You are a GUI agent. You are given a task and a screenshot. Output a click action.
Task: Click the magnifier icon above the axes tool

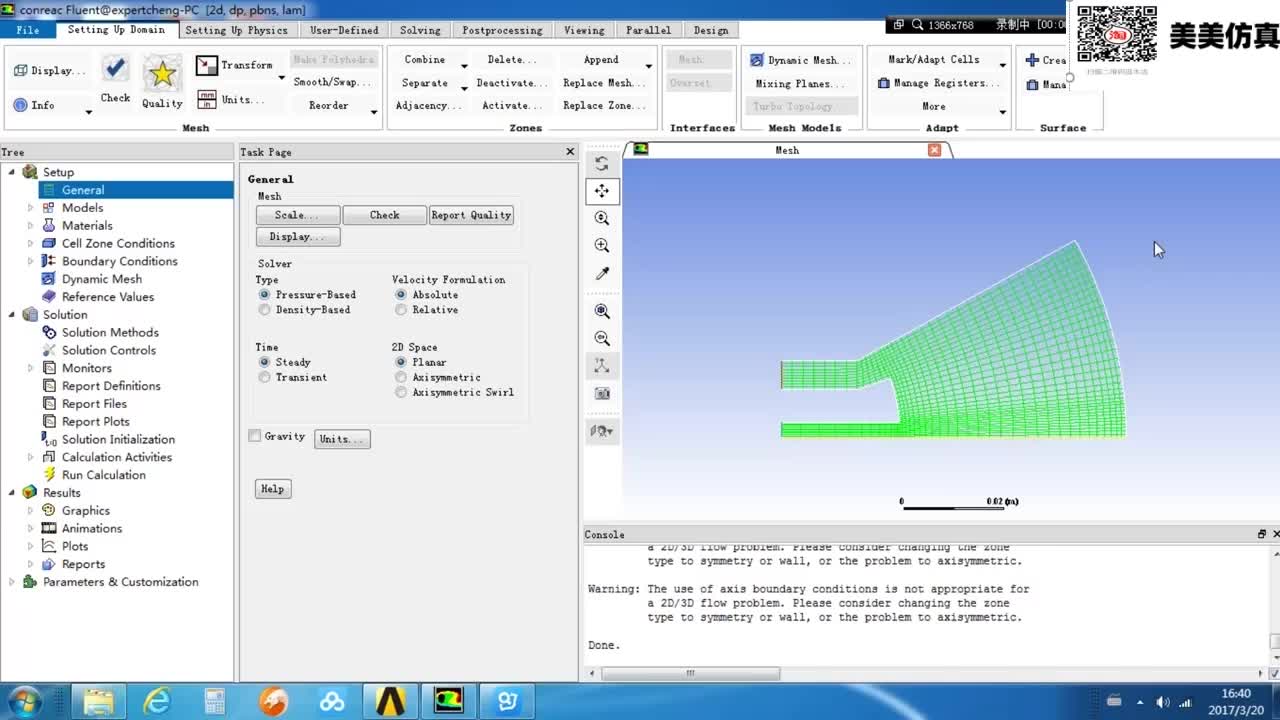[x=602, y=338]
